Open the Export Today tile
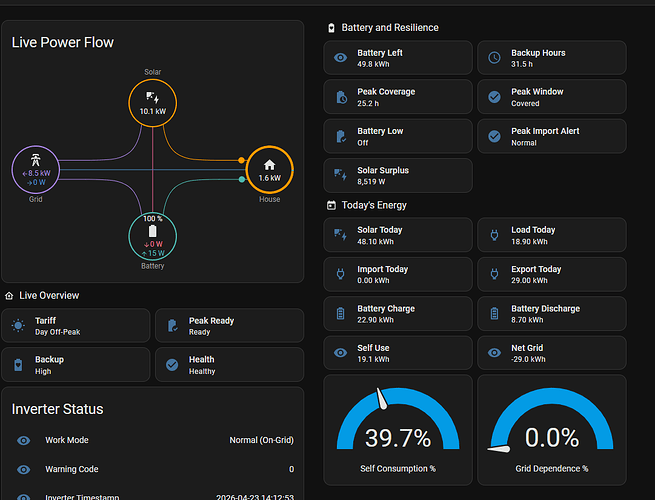This screenshot has height=500, width=655. pos(552,274)
